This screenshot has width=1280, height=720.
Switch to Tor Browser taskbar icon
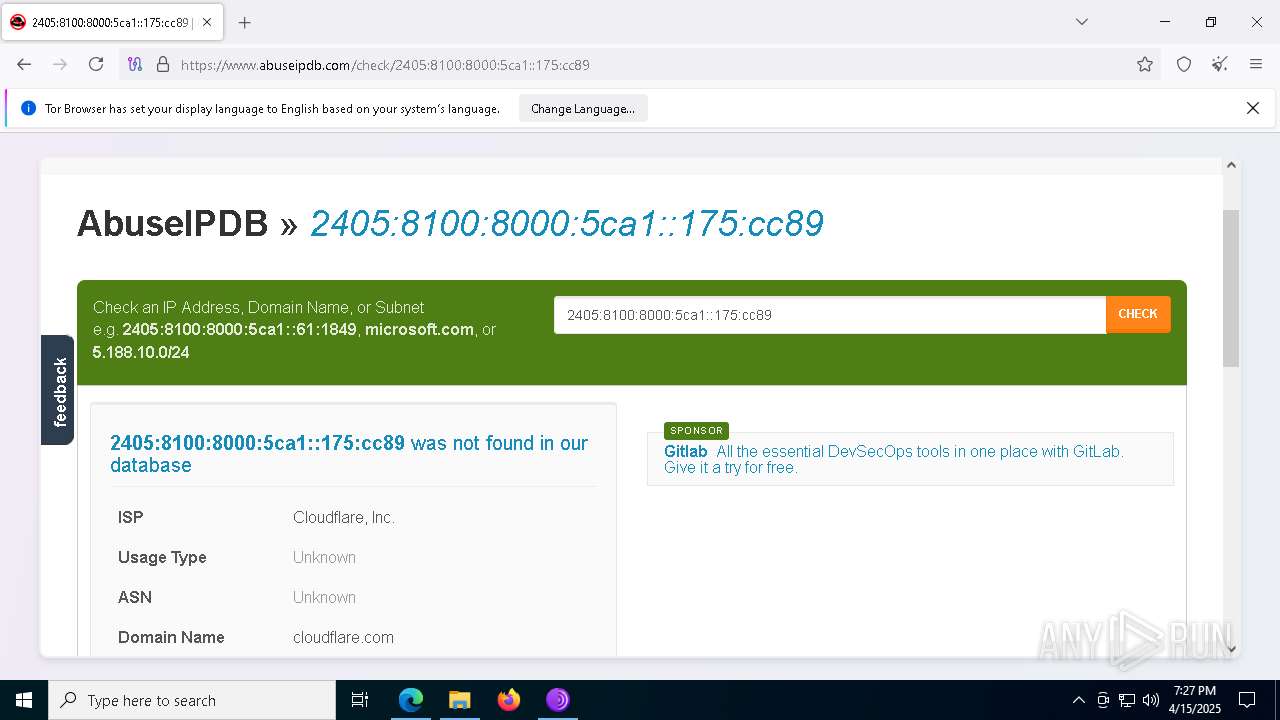[557, 700]
